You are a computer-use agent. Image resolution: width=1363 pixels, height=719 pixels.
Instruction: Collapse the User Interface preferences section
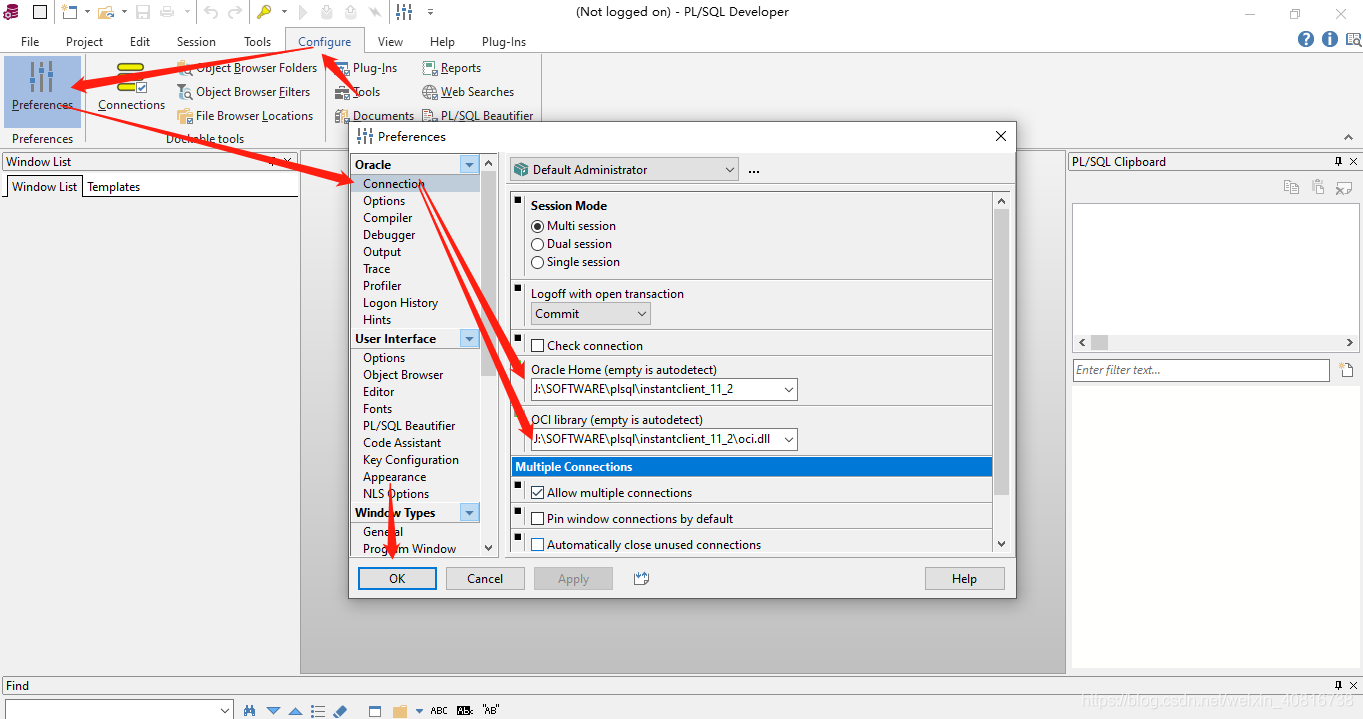point(470,339)
